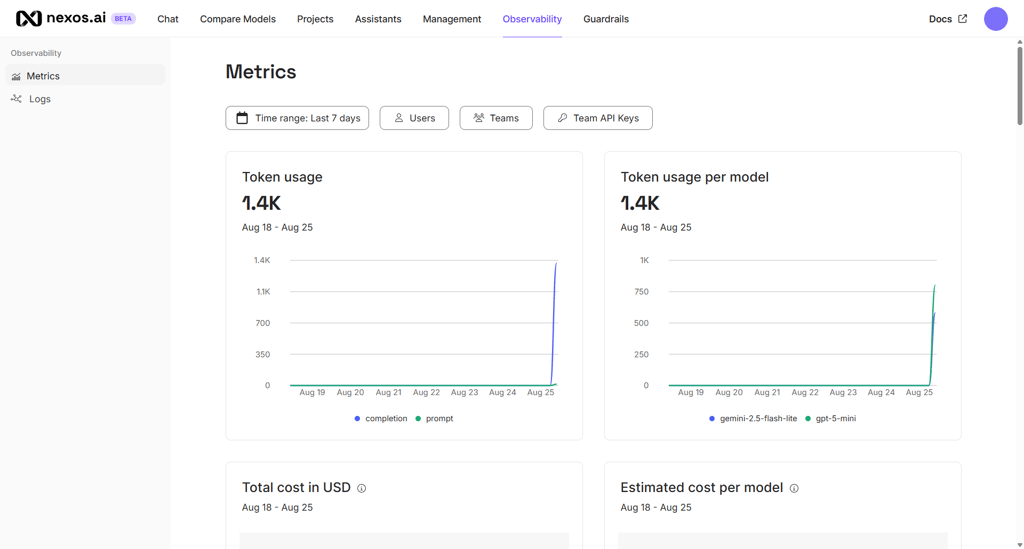Open the Projects section

pos(315,19)
